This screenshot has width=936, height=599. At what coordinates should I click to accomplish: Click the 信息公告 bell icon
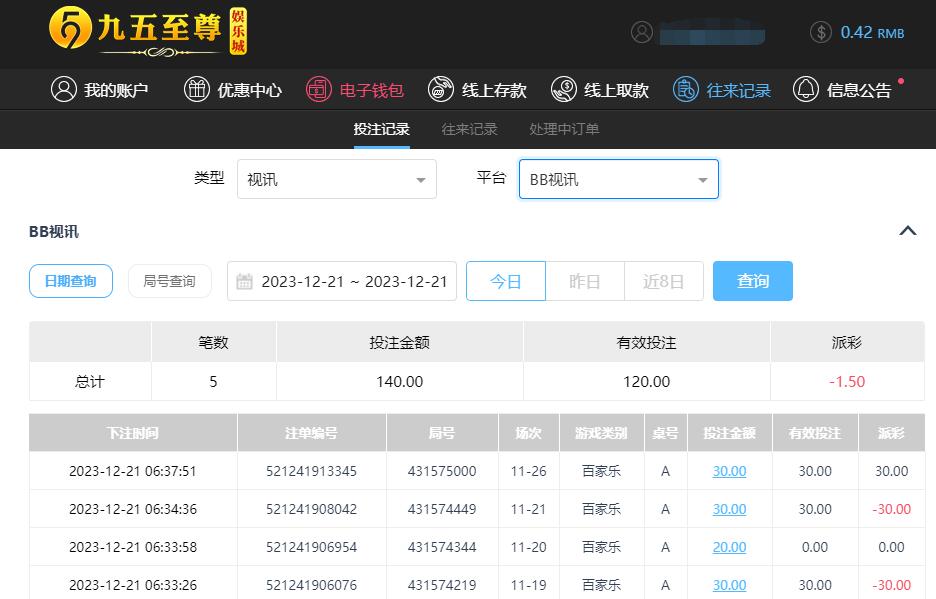coord(806,90)
